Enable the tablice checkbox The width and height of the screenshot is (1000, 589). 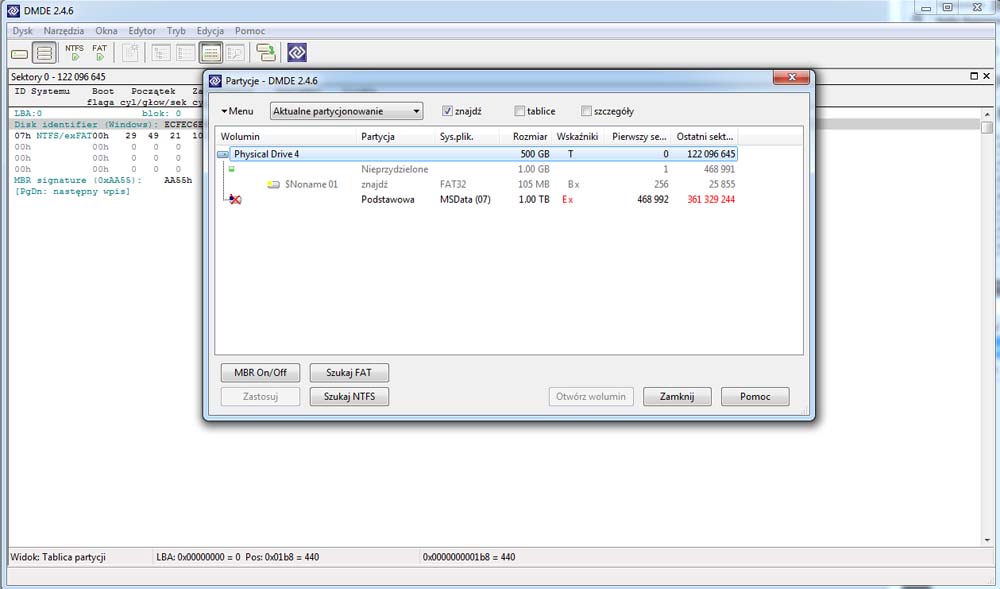[520, 111]
